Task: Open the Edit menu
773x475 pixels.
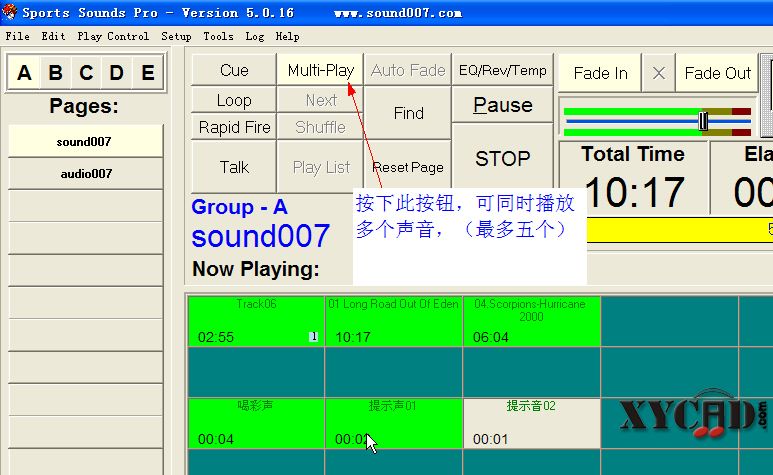Action: point(53,36)
